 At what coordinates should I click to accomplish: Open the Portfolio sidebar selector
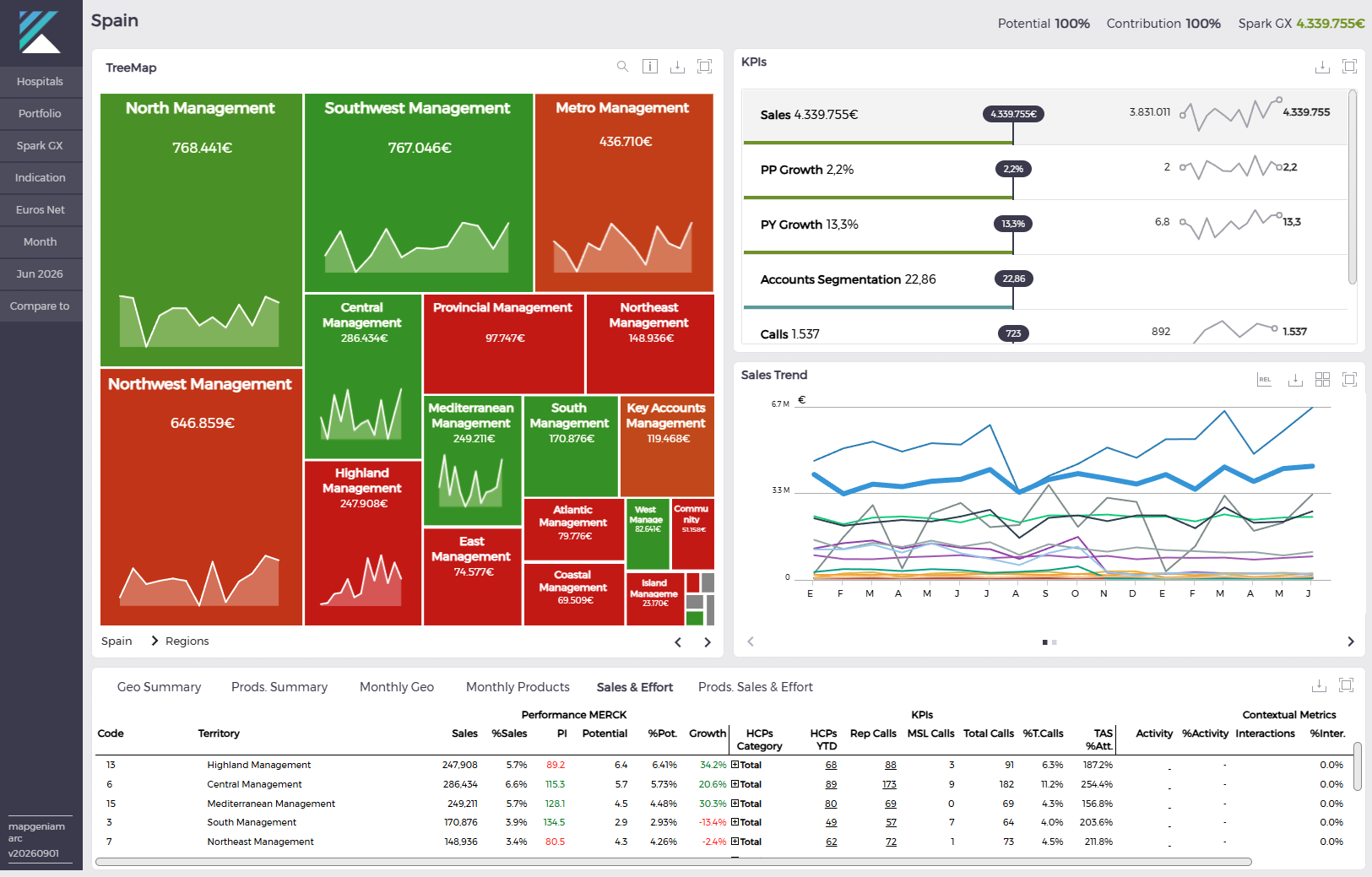click(x=41, y=114)
